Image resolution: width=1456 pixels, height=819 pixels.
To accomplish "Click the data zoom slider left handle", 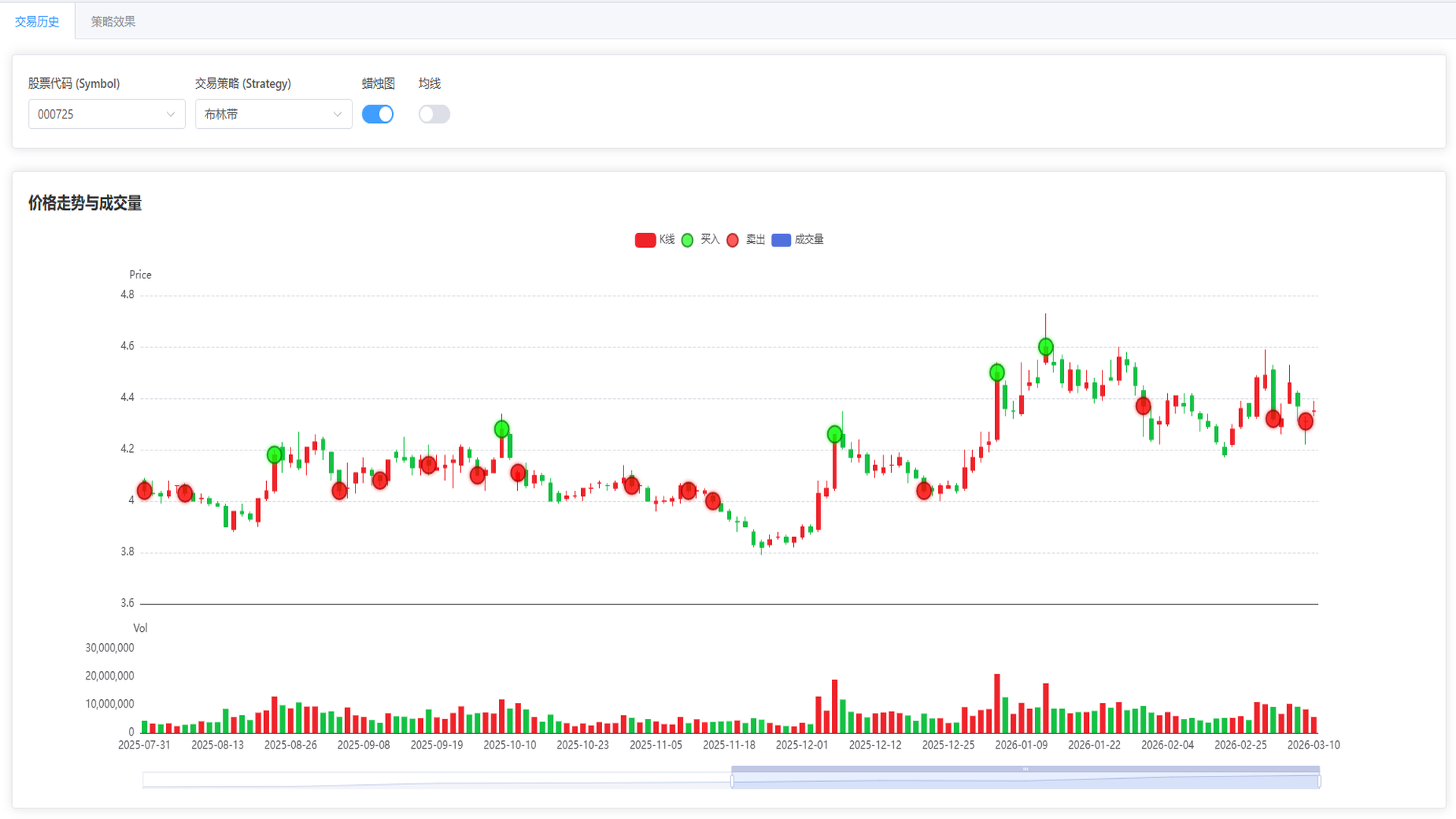I will (732, 781).
